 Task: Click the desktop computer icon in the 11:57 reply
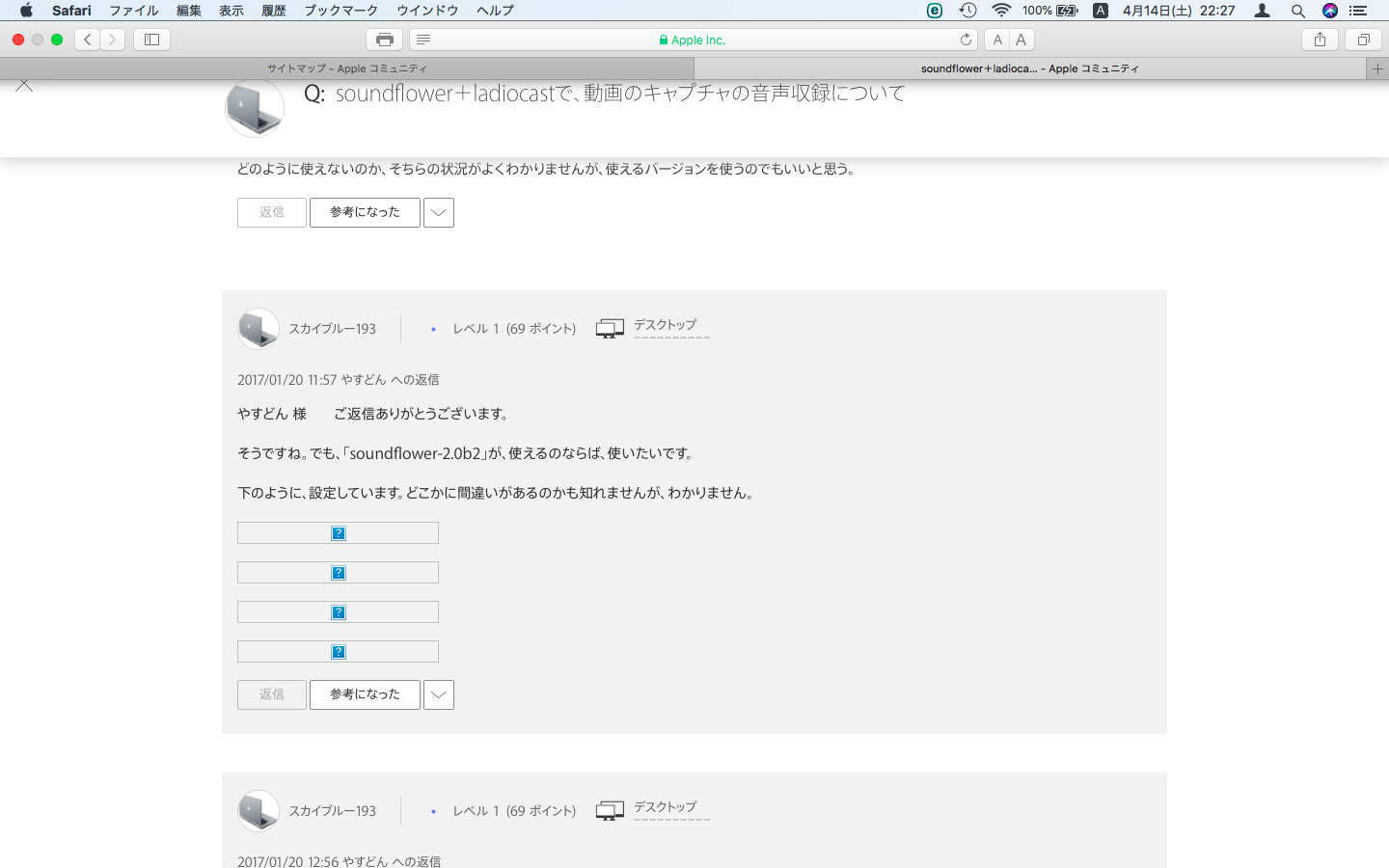click(x=610, y=329)
